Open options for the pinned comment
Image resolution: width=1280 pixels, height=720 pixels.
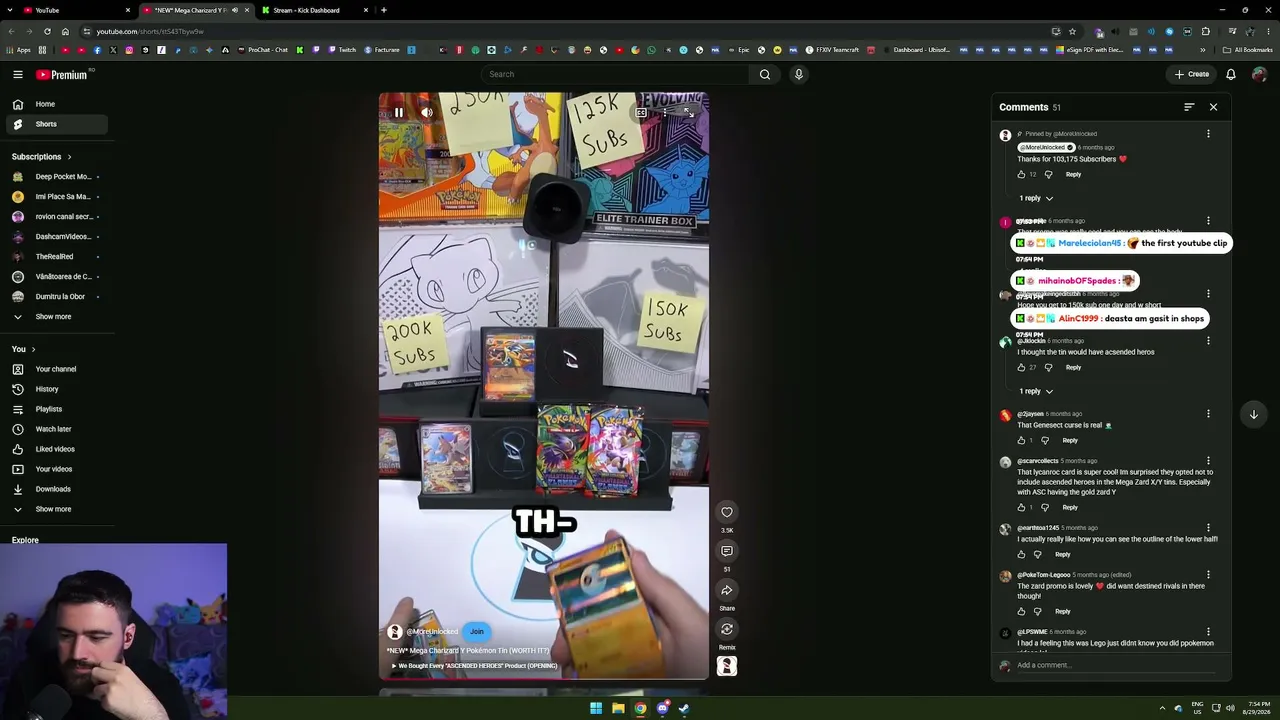(1208, 134)
